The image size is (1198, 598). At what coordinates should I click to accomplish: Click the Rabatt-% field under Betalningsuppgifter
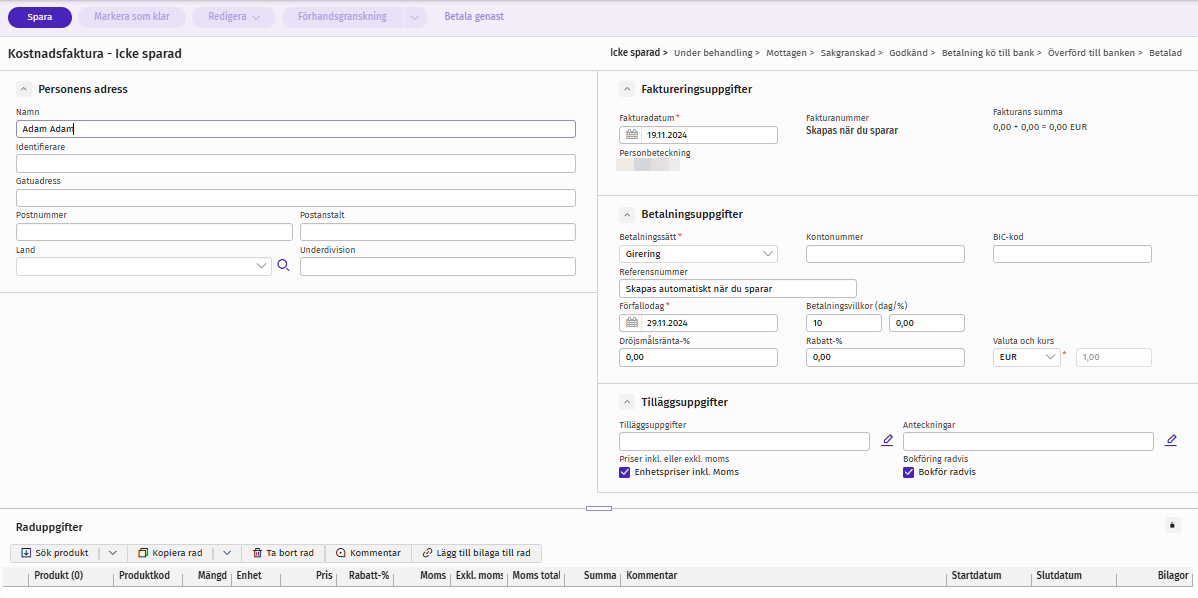886,357
